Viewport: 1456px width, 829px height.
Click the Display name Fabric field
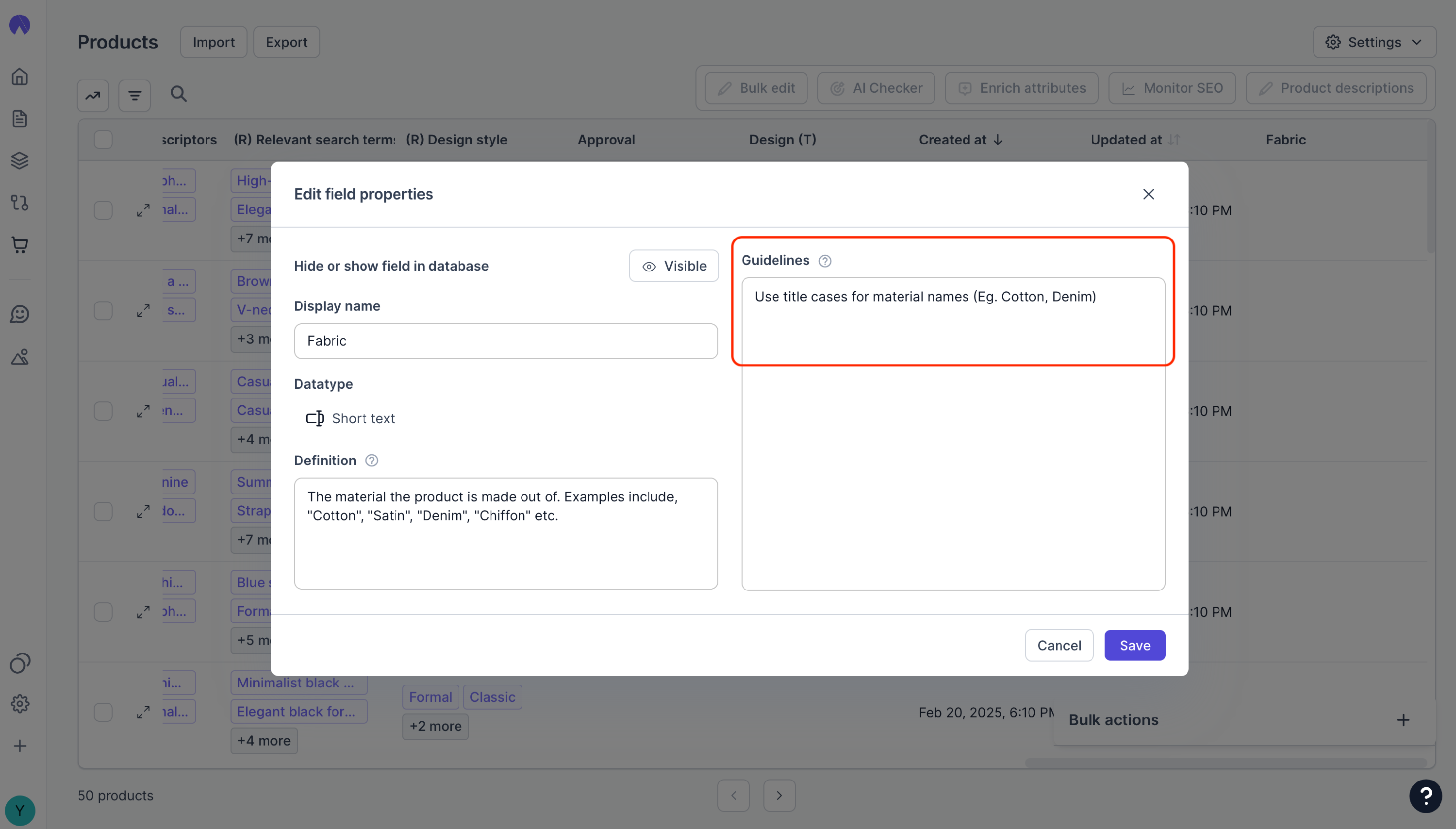[x=505, y=341]
